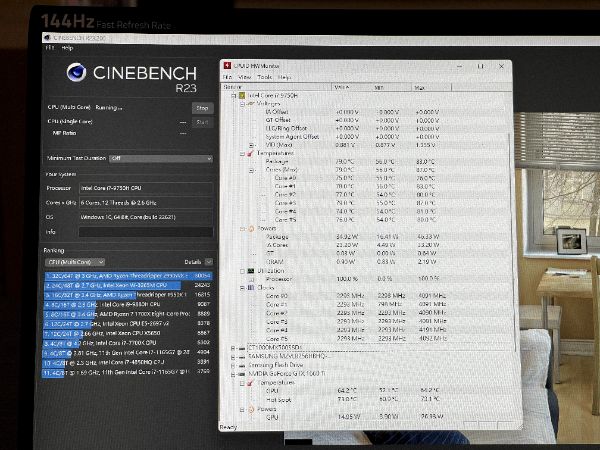
Task: Collapse the CPU Powers node
Action: [x=242, y=229]
